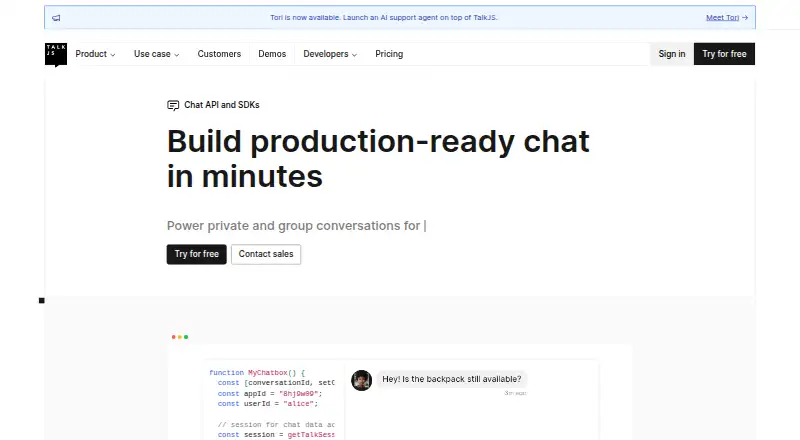Click the Hey! Is the backpack message bubble
The height and width of the screenshot is (440, 800).
452,379
